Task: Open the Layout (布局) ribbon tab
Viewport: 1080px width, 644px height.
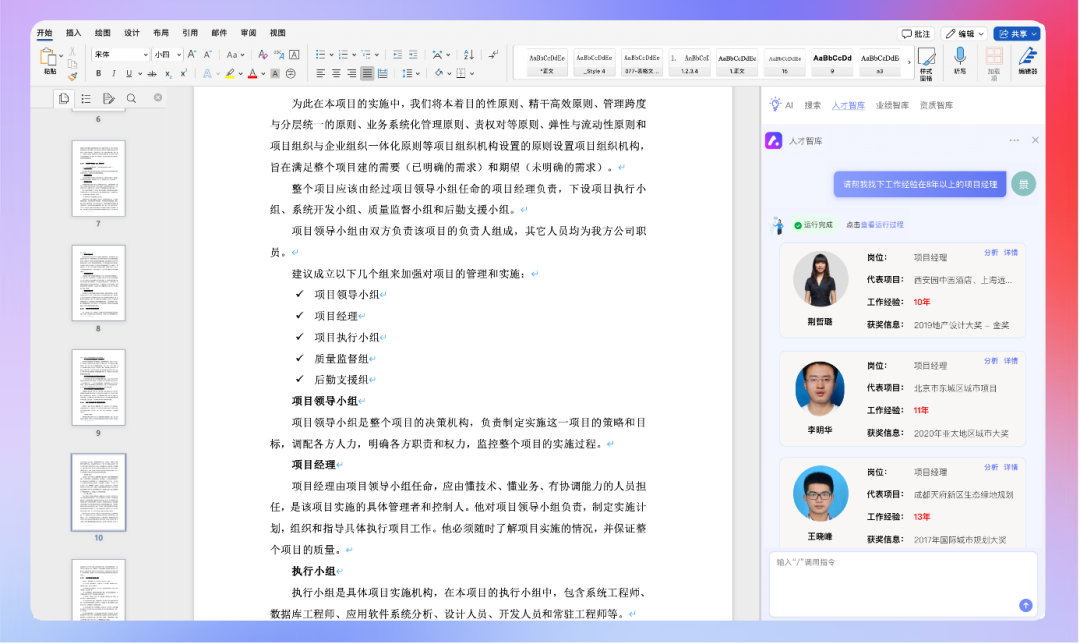Action: pyautogui.click(x=160, y=33)
